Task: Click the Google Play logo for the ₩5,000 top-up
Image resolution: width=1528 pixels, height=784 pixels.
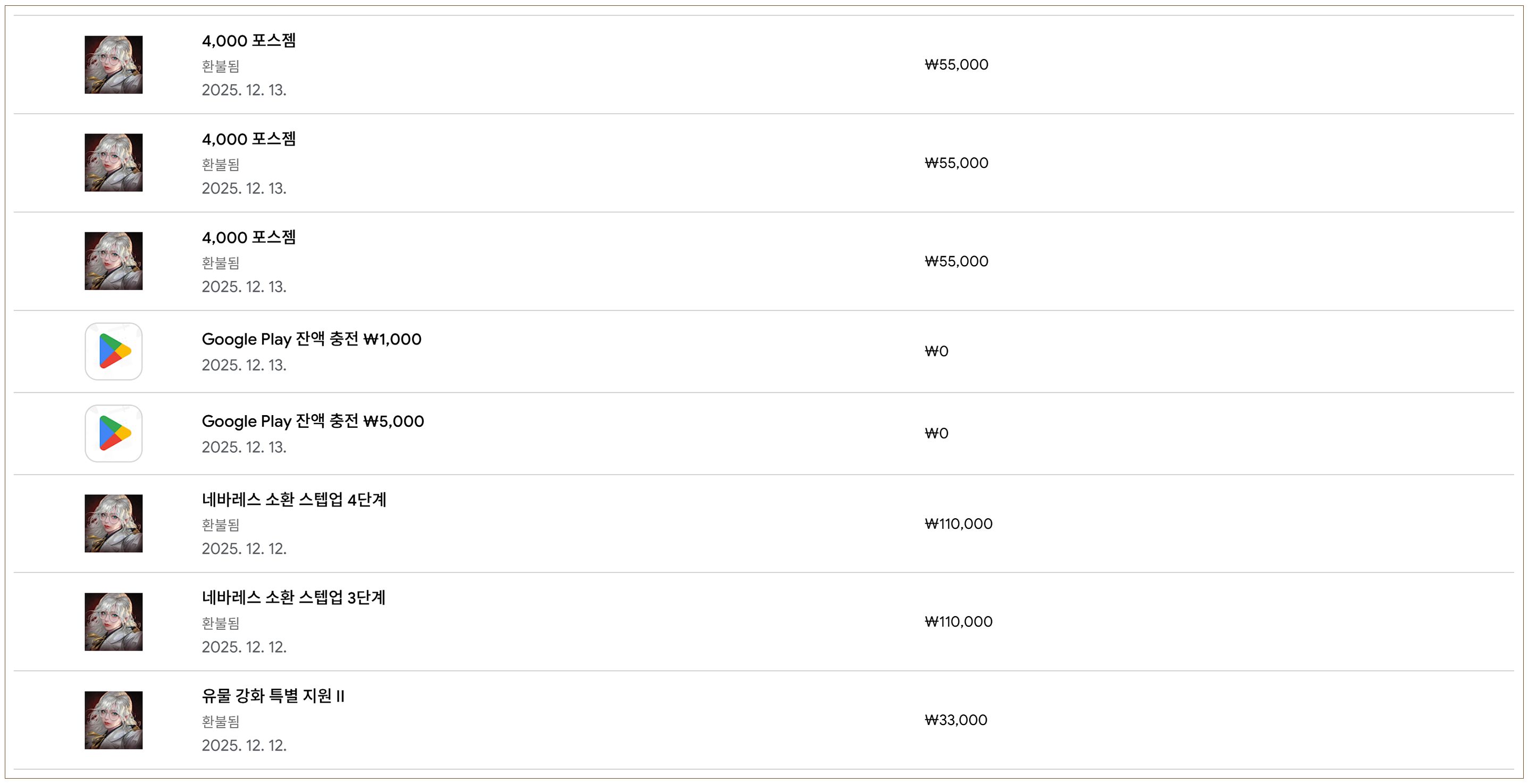Action: click(x=113, y=433)
